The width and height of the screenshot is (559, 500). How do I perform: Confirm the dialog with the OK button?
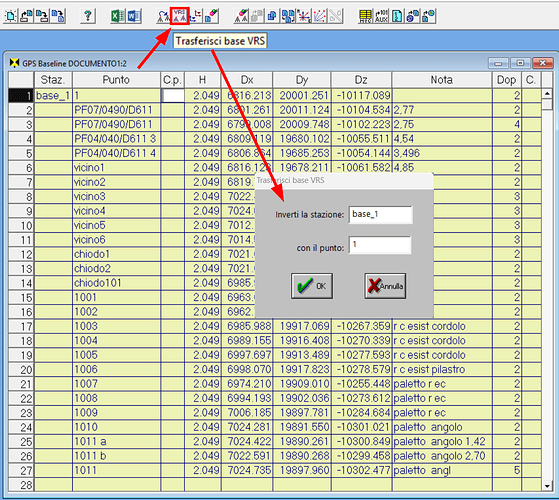312,286
